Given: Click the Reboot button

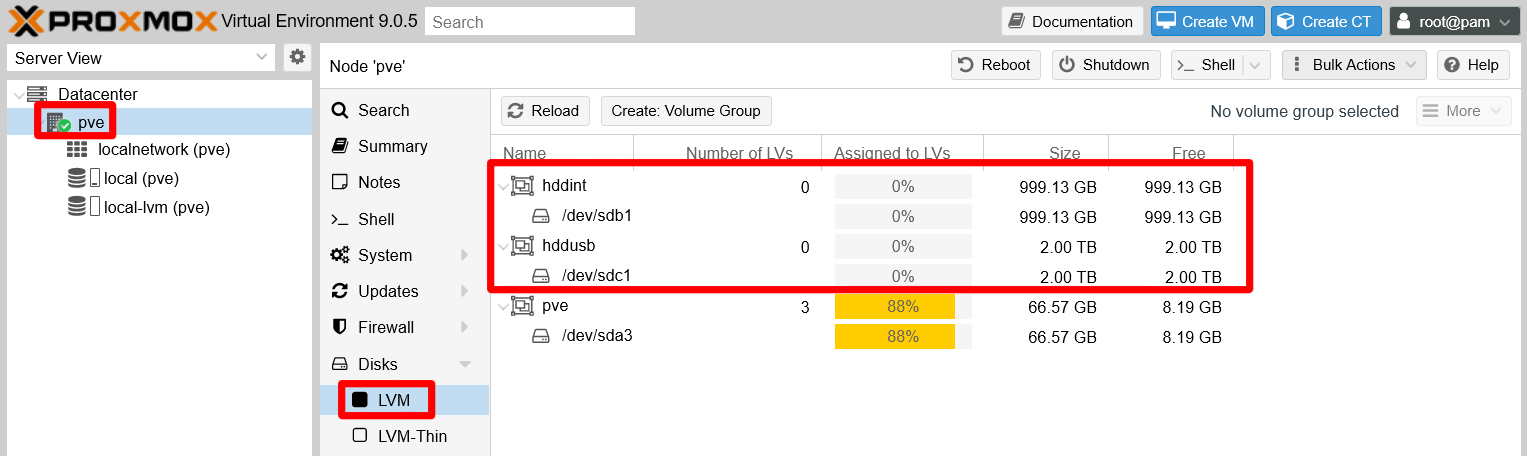Looking at the screenshot, I should (x=995, y=65).
